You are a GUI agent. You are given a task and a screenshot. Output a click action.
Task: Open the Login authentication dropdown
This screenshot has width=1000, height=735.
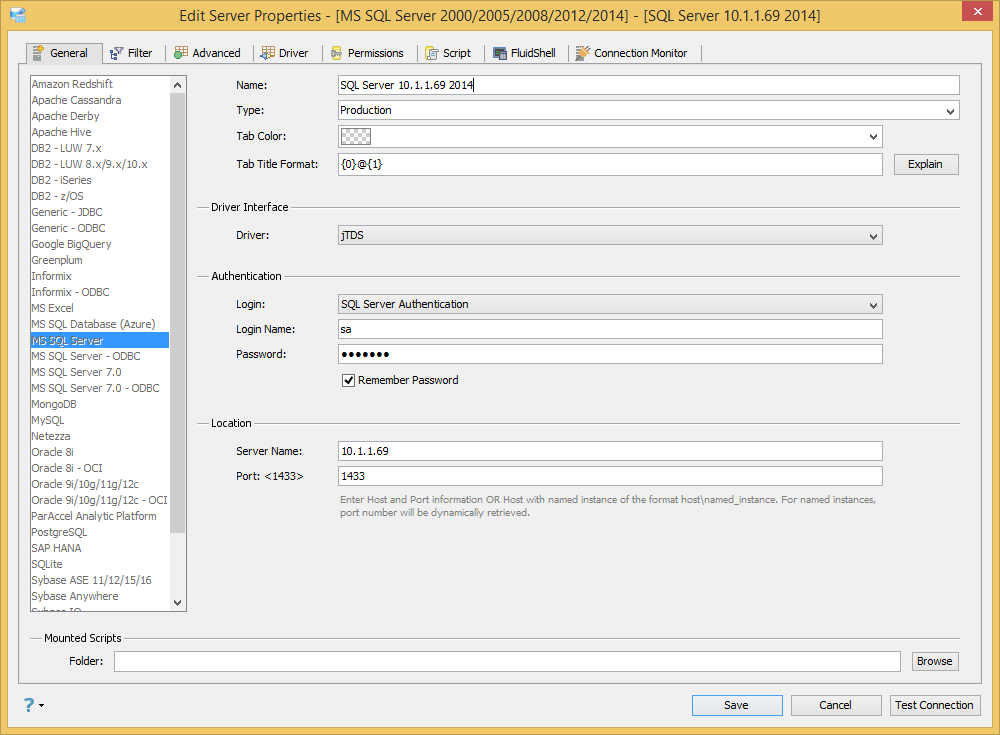tap(610, 304)
